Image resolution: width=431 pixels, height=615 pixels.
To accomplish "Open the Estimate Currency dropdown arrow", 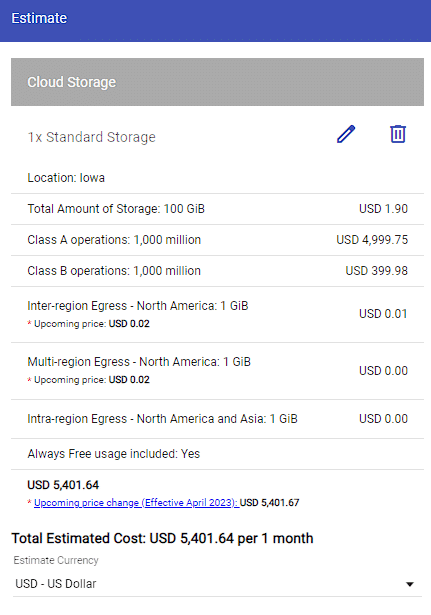I will pos(410,584).
